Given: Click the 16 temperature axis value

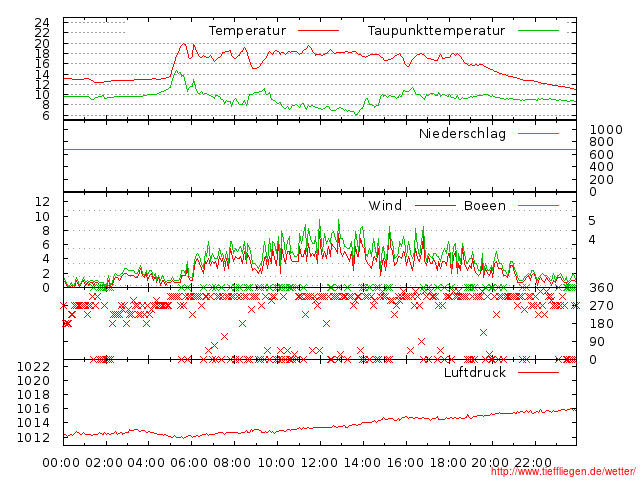Looking at the screenshot, I should (x=42, y=64).
